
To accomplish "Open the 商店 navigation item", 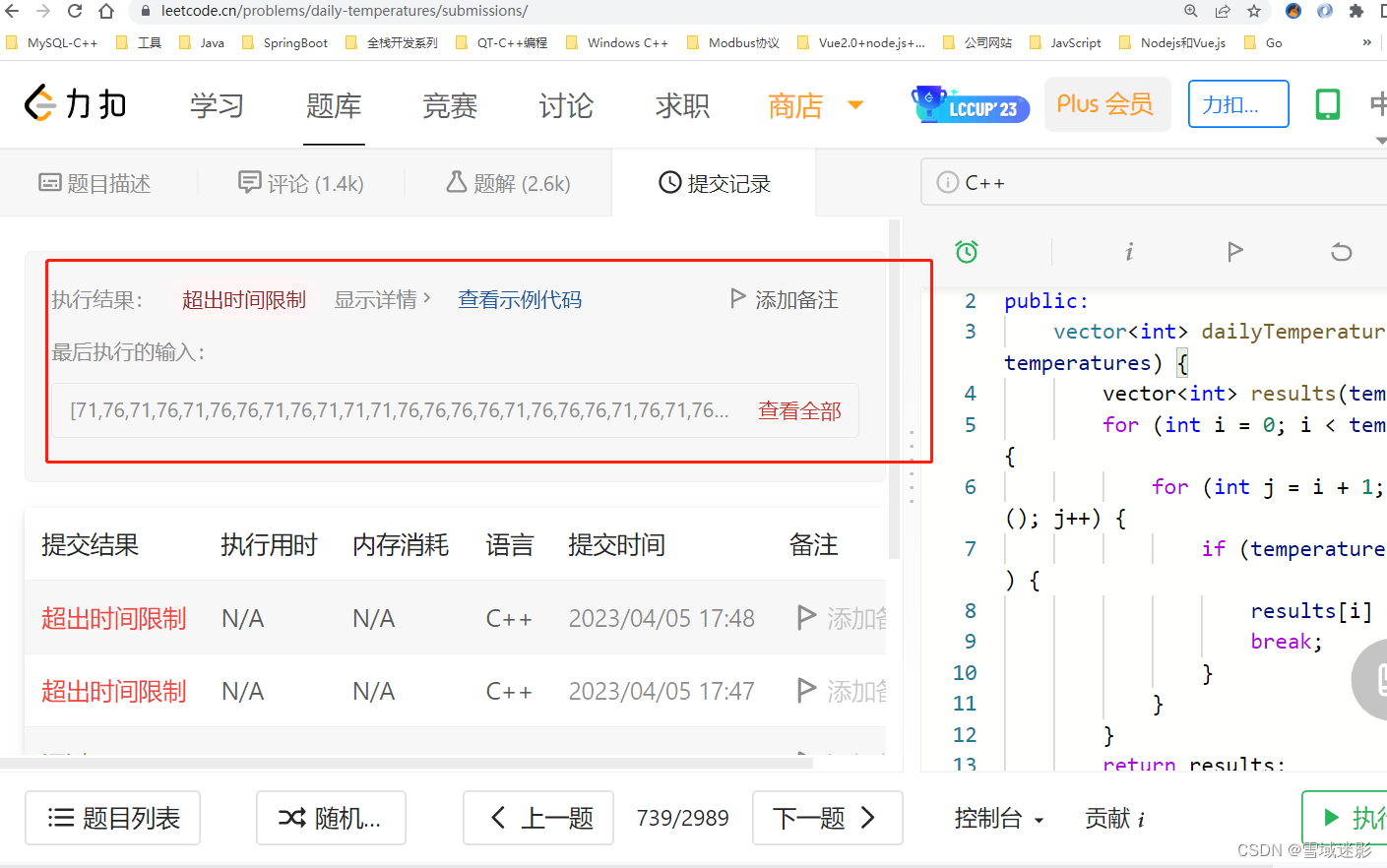I will pos(795,105).
